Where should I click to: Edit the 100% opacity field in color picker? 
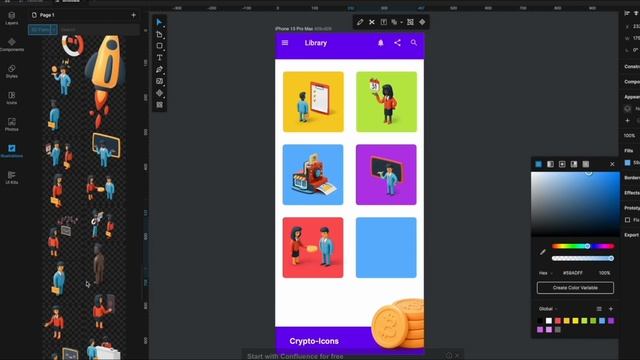click(x=604, y=273)
